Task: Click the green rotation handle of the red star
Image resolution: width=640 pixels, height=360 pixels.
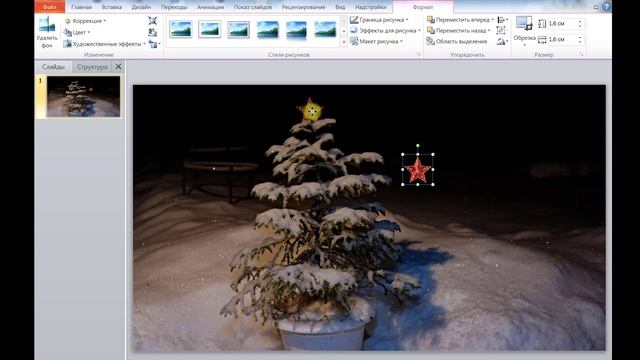Action: pos(418,146)
